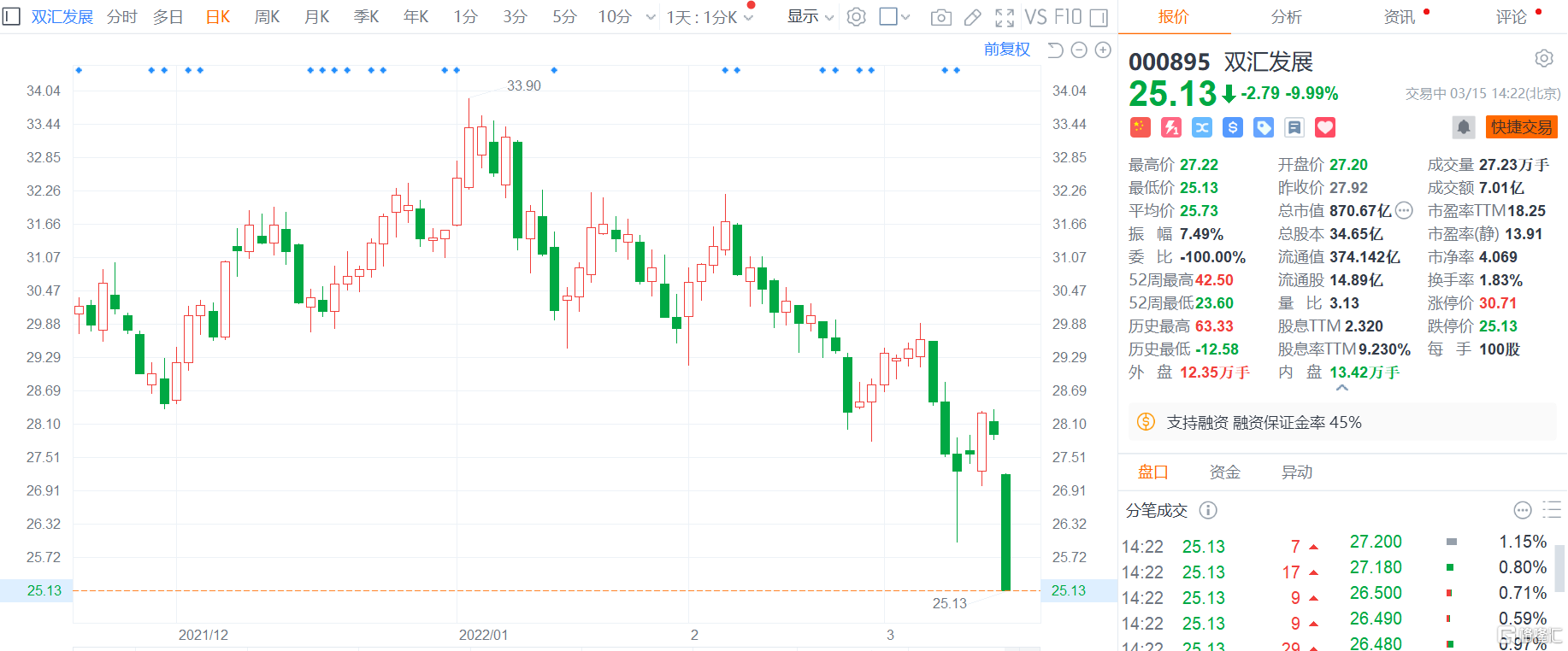Click the 2022/01 date axis label
This screenshot has width=1568, height=651.
(483, 635)
